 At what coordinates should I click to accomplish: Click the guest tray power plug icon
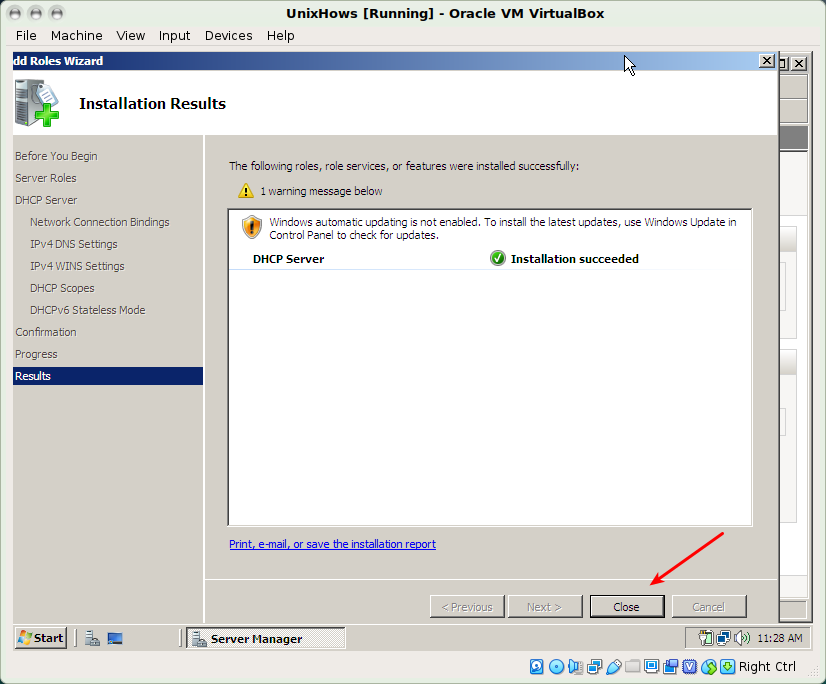705,638
